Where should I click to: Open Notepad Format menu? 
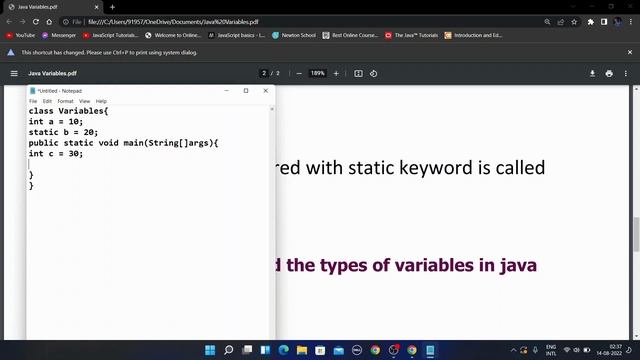coord(65,101)
